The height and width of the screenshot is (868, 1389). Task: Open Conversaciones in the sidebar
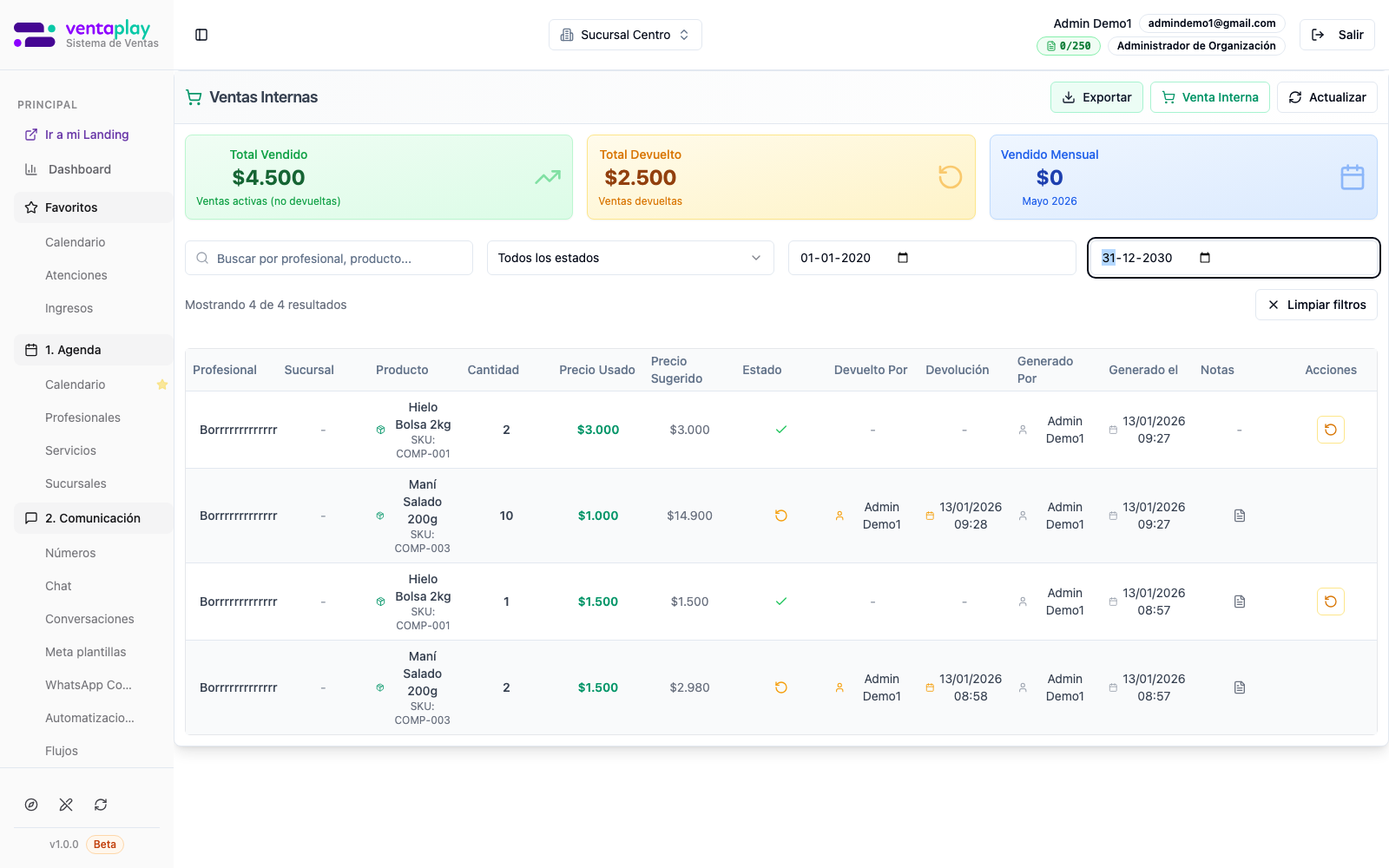(89, 619)
